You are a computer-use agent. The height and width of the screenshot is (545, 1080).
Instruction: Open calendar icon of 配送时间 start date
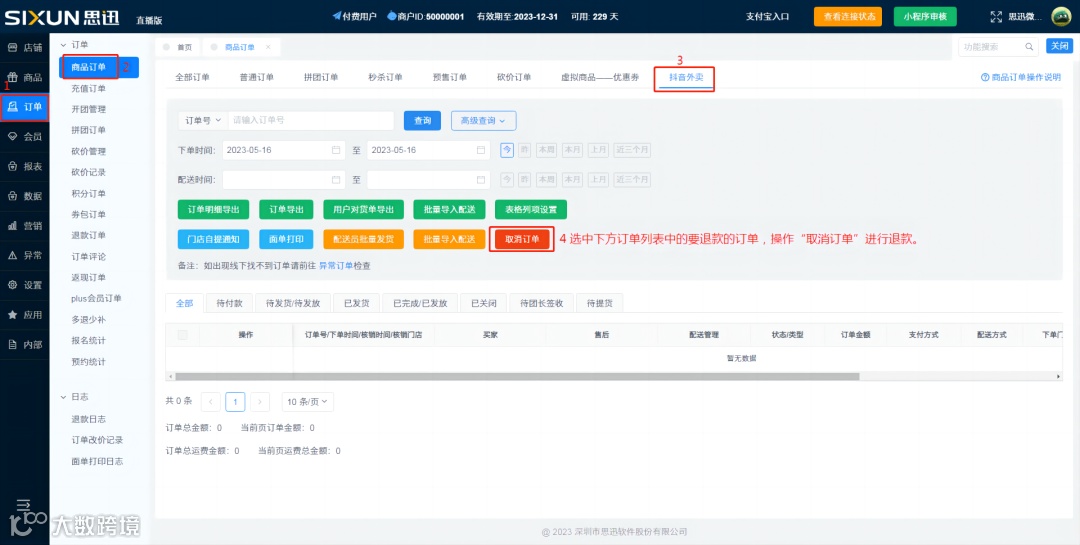[336, 180]
